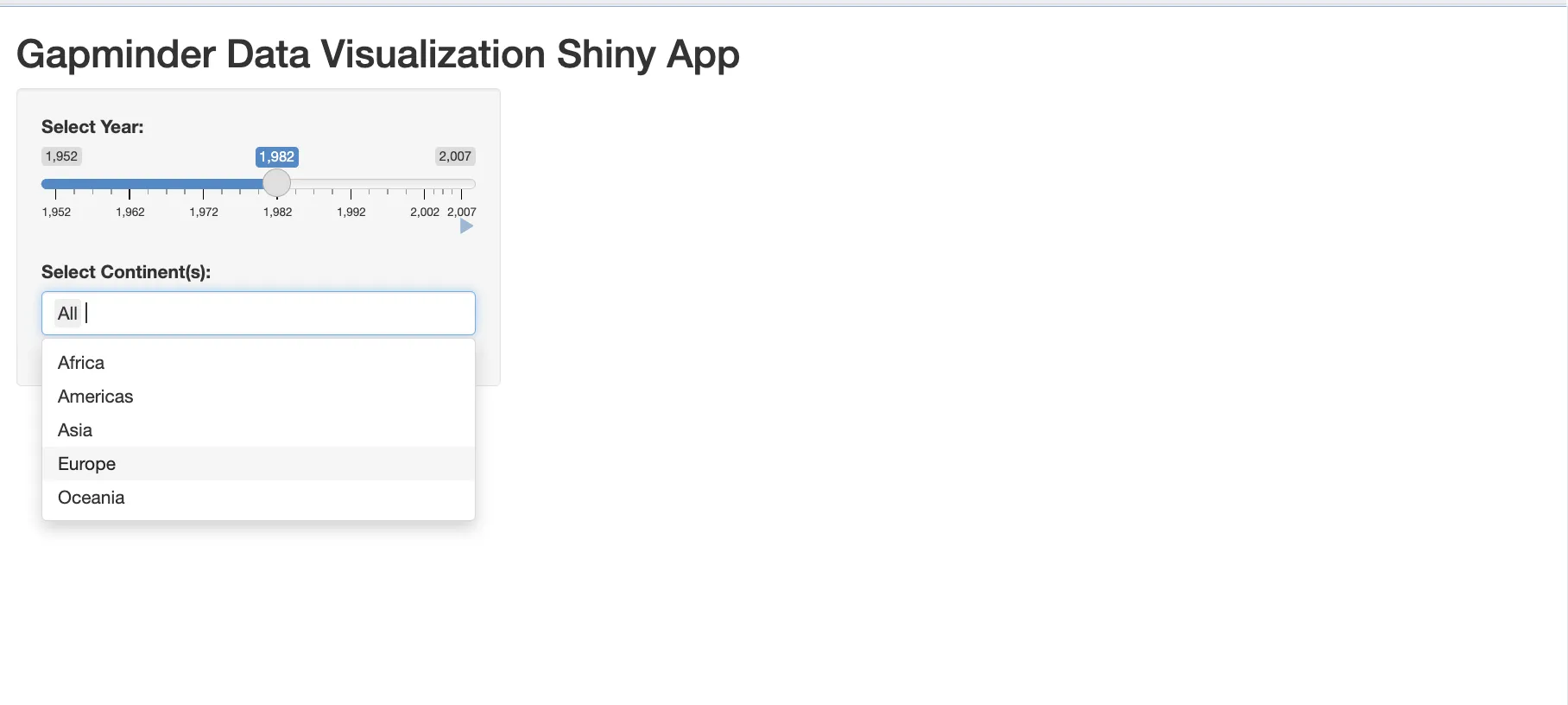Click the 1,972 tick label below the slider
Image resolution: width=1568 pixels, height=705 pixels.
(x=204, y=212)
